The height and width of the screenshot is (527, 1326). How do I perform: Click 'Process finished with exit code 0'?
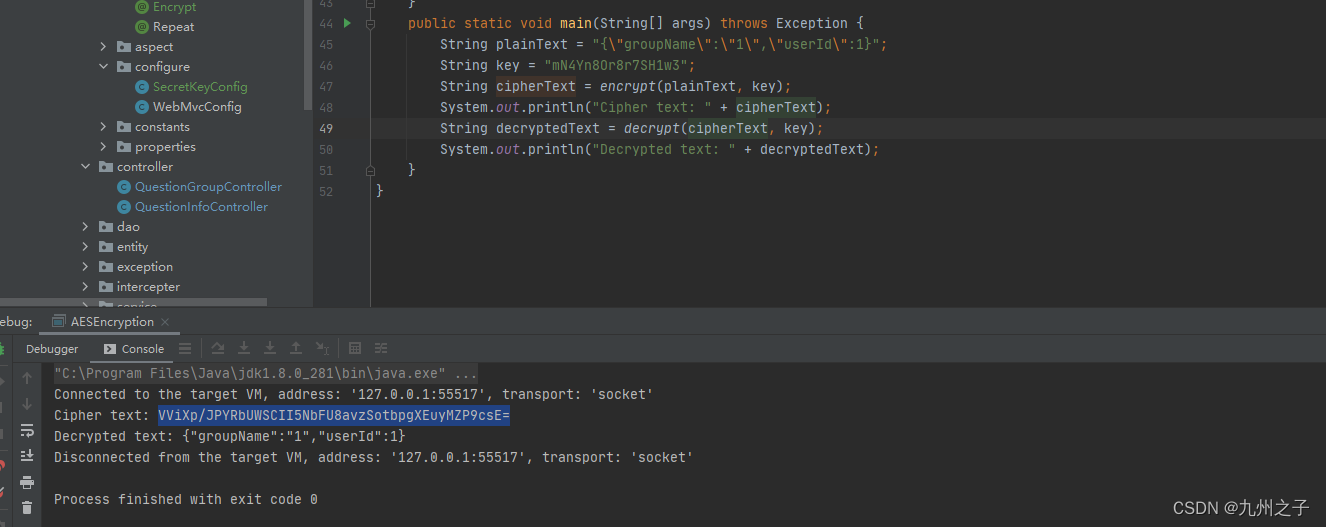[x=186, y=499]
